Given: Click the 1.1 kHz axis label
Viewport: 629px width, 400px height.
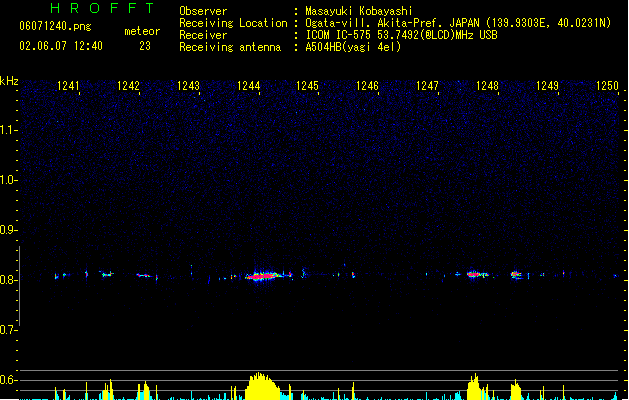Looking at the screenshot, I should [8, 130].
